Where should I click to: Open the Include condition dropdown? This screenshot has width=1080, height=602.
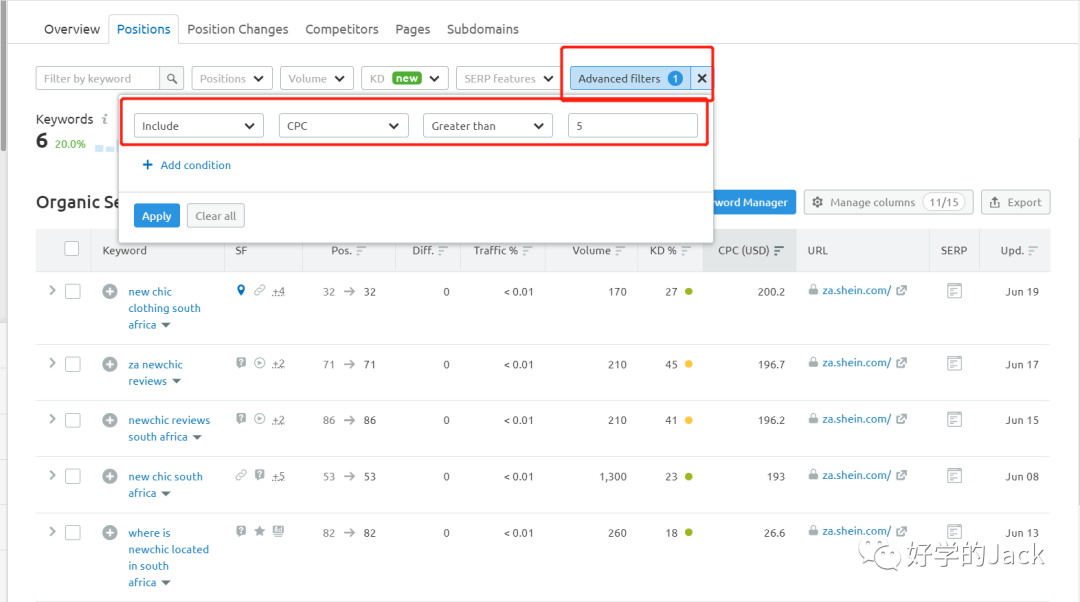coord(198,126)
